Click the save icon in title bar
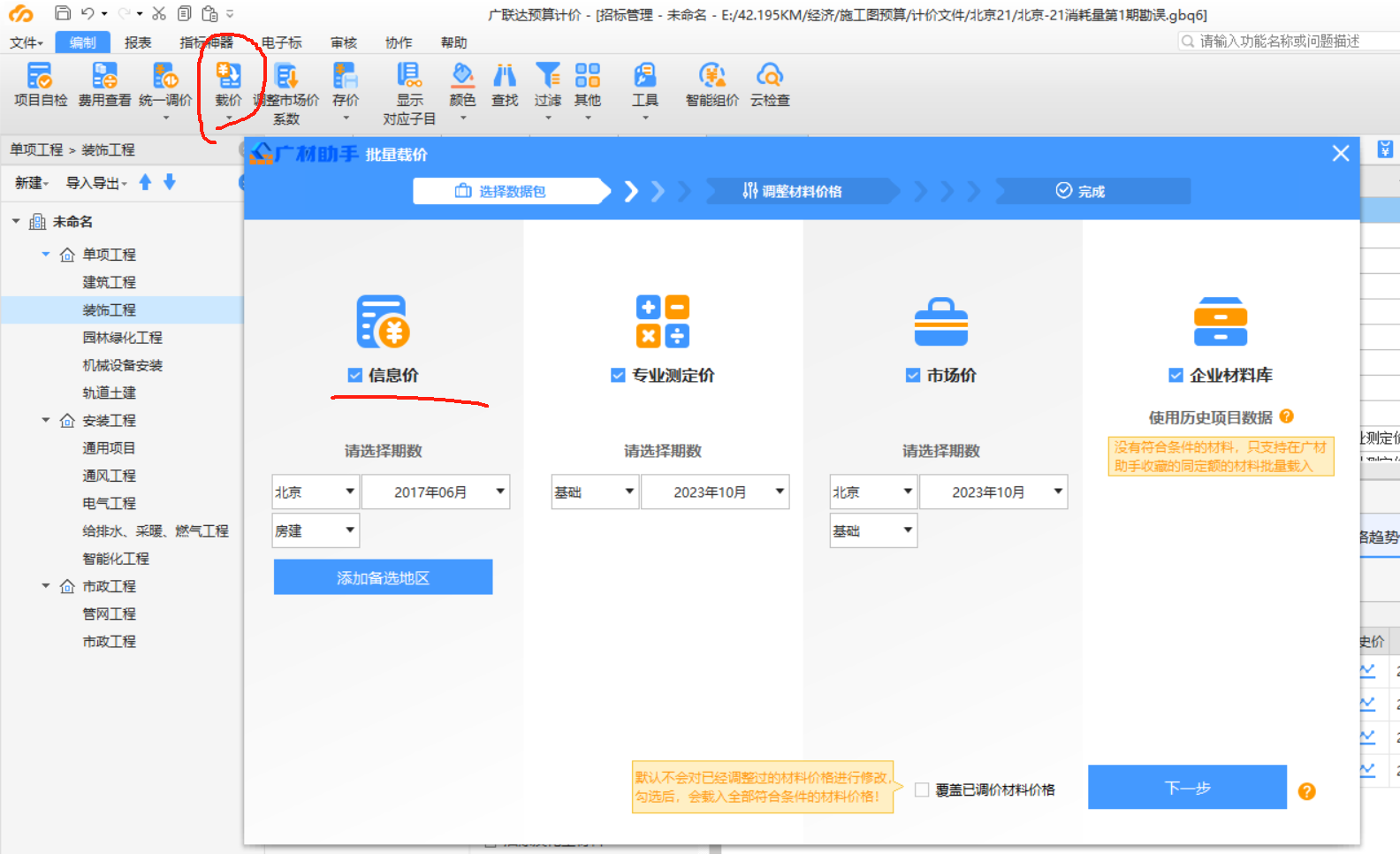Image resolution: width=1400 pixels, height=854 pixels. pos(62,13)
